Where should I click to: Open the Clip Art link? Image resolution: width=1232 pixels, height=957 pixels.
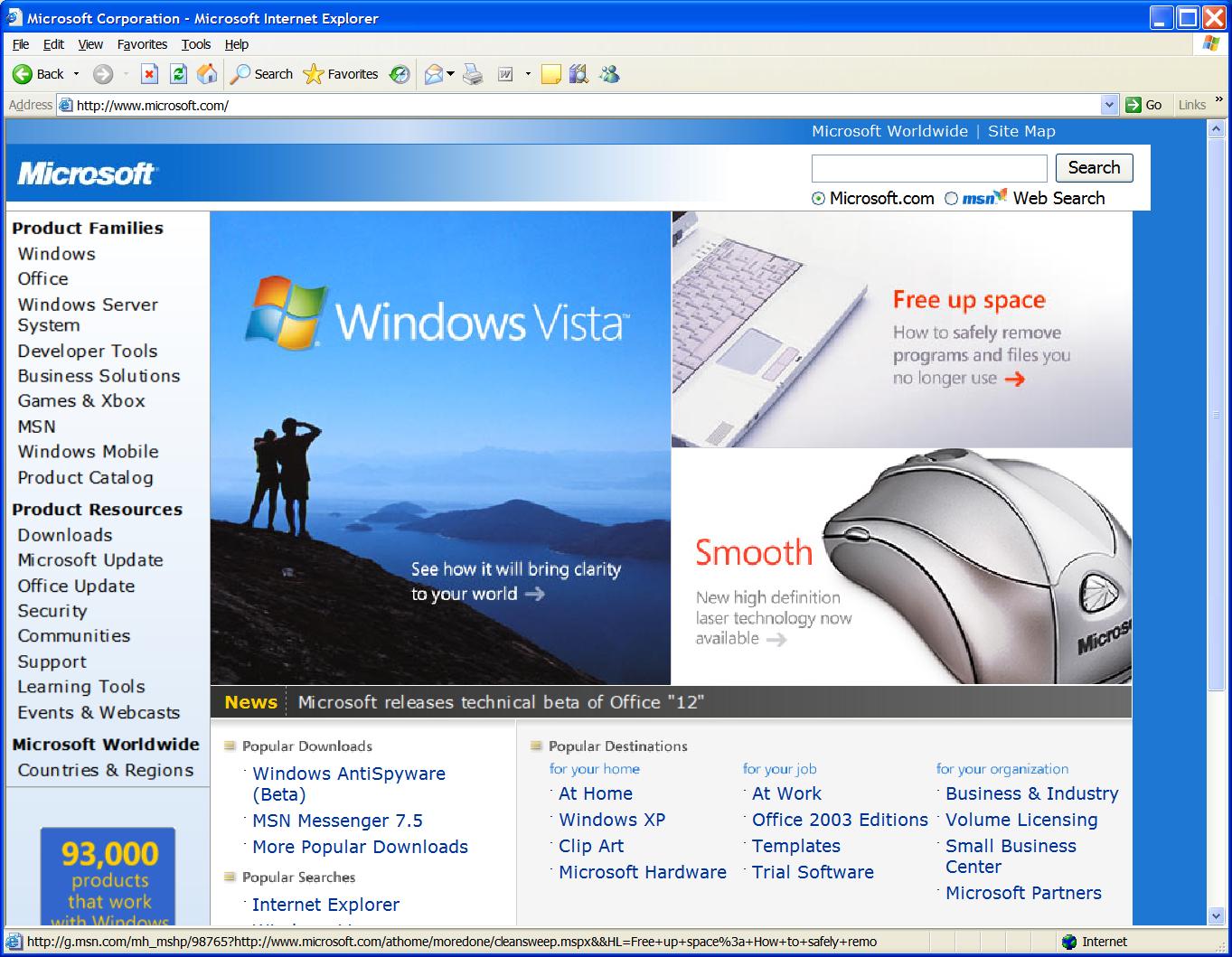click(591, 846)
